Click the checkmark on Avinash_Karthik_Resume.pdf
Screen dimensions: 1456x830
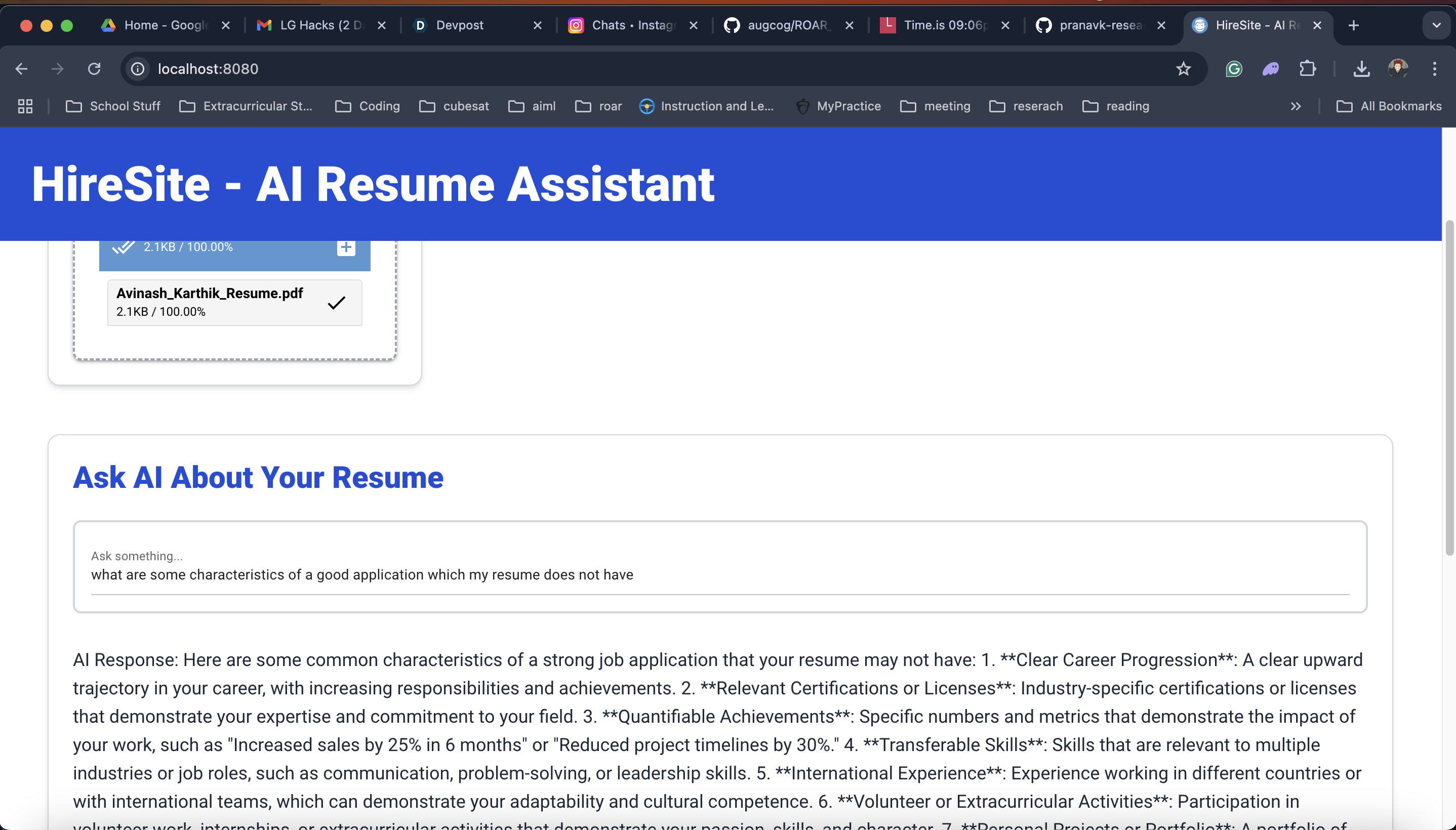pos(336,303)
